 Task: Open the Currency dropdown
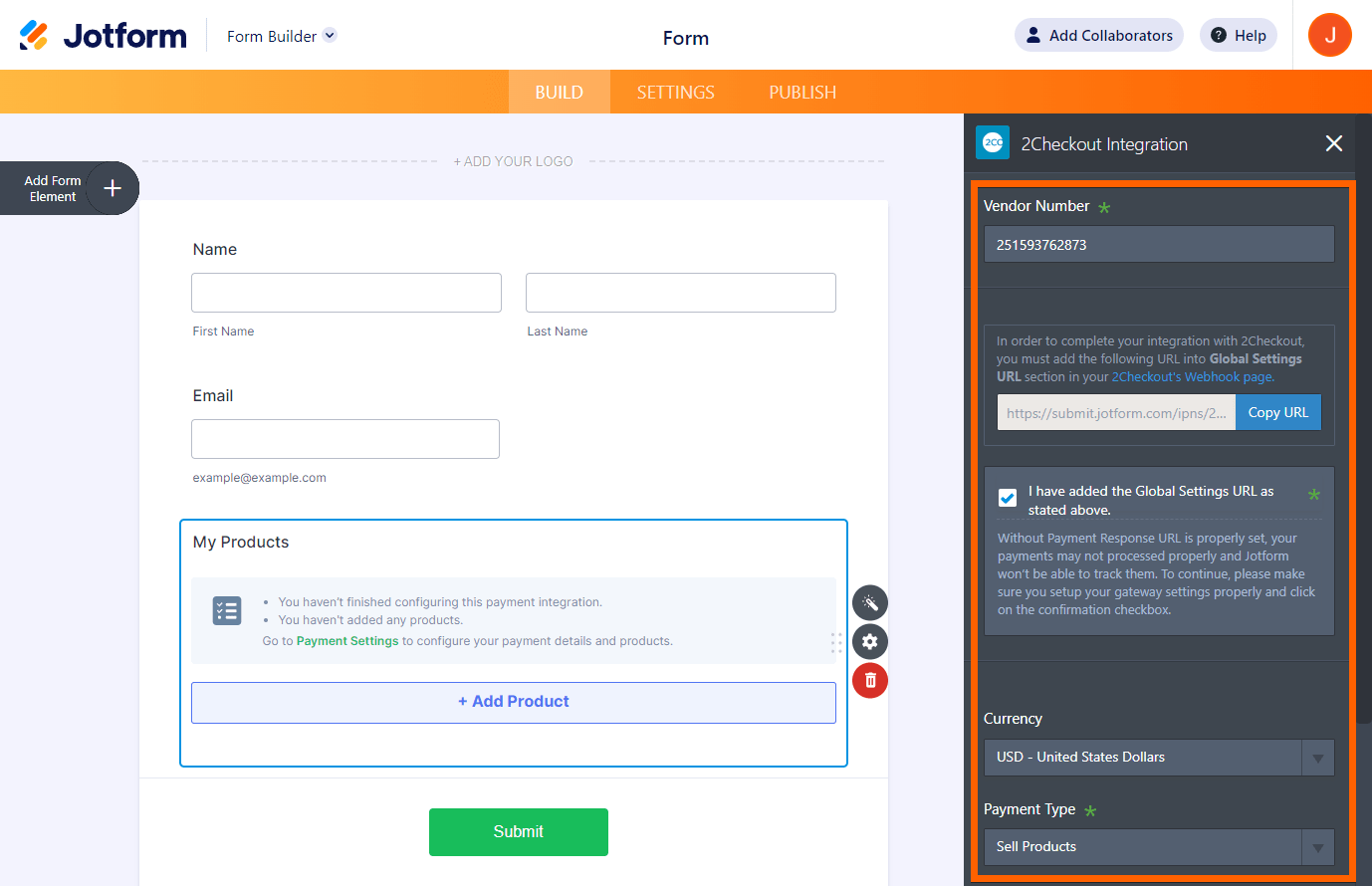(1159, 758)
